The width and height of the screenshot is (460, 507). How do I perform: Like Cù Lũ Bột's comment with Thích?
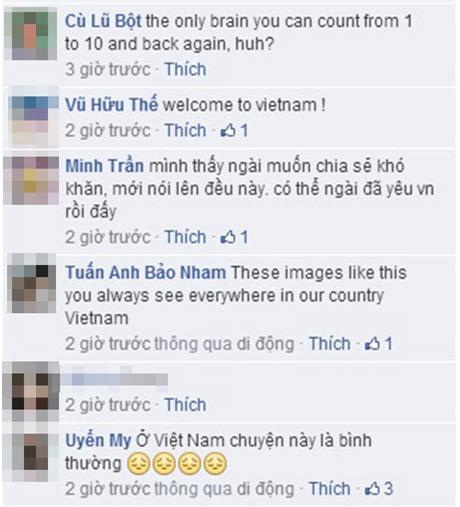[x=186, y=69]
